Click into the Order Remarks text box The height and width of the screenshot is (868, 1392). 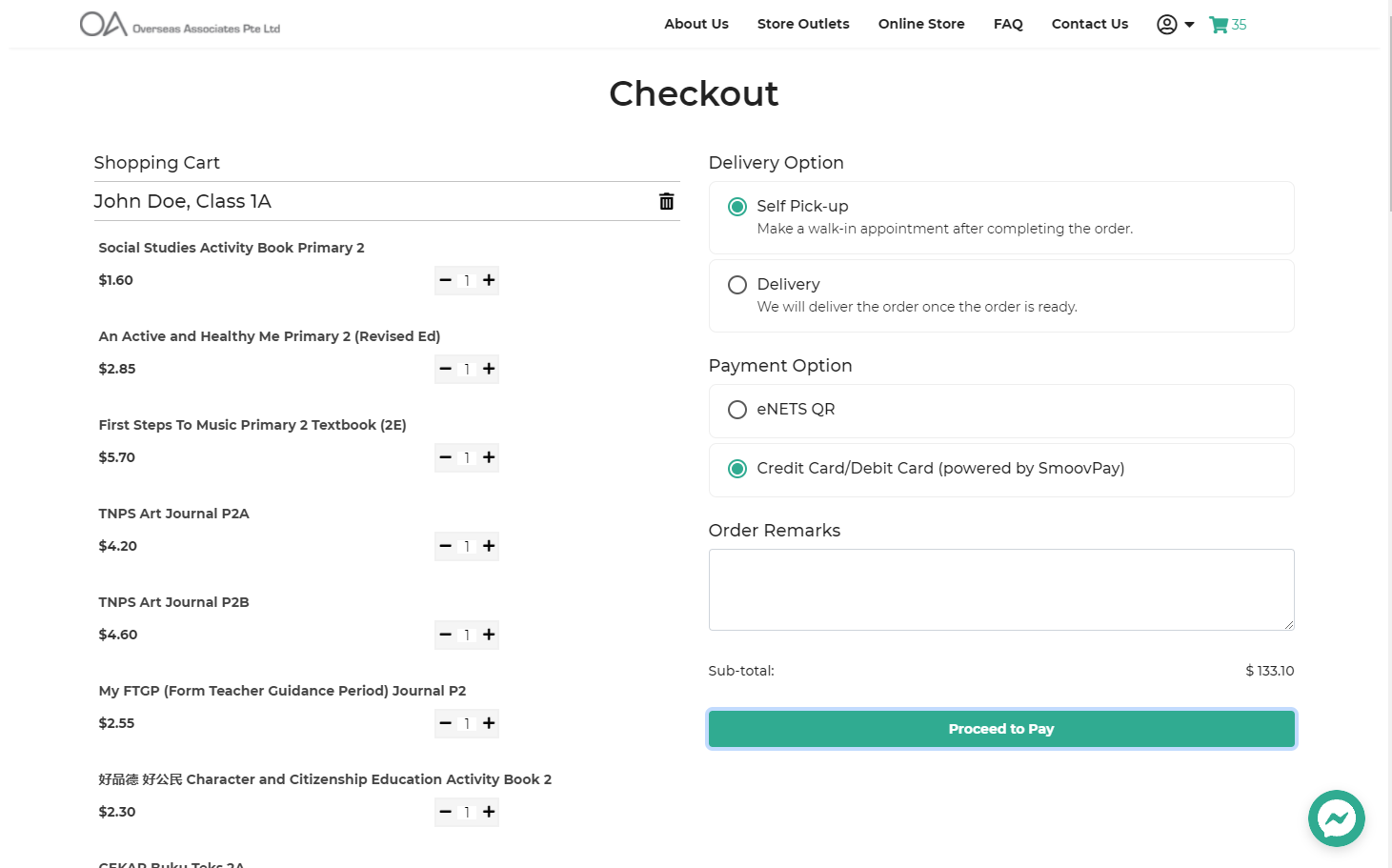1000,590
